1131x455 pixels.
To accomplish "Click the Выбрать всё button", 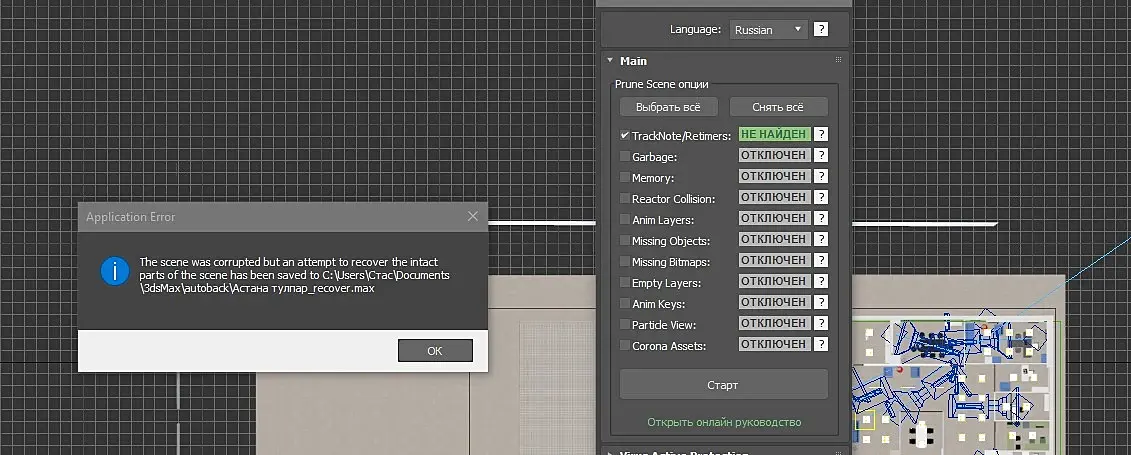I will pos(669,107).
